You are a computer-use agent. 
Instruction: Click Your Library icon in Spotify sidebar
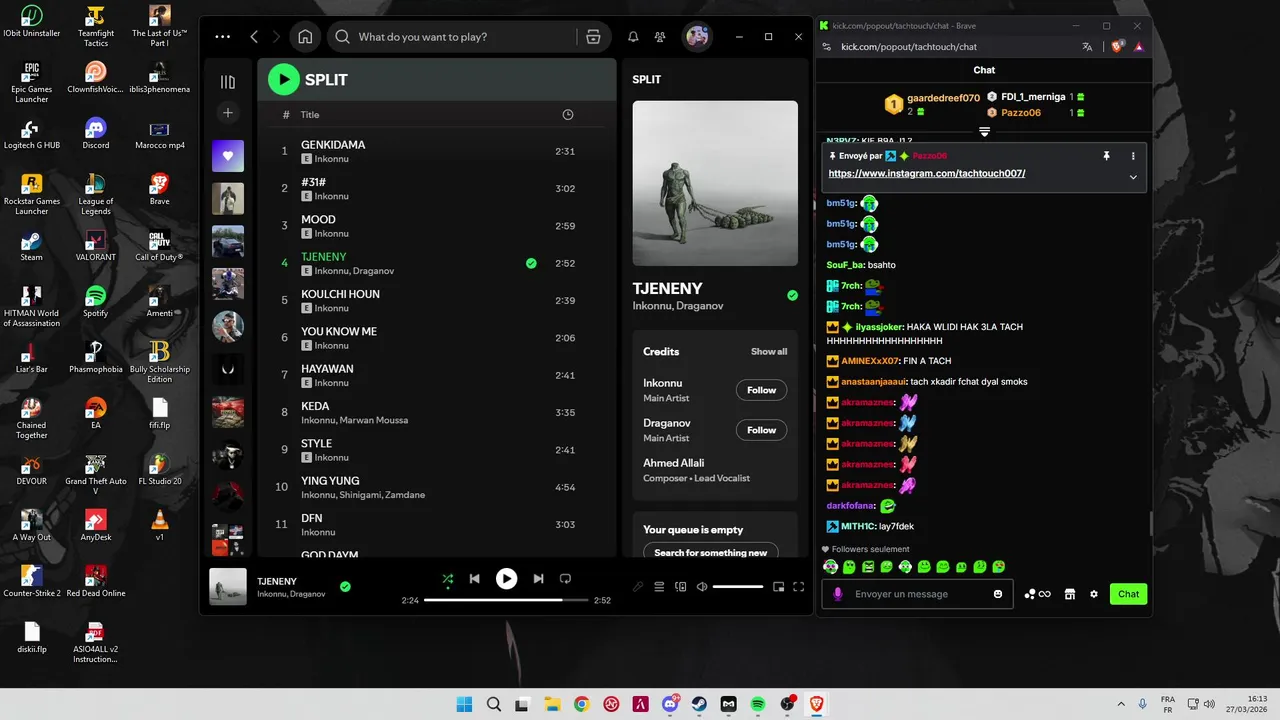[228, 82]
